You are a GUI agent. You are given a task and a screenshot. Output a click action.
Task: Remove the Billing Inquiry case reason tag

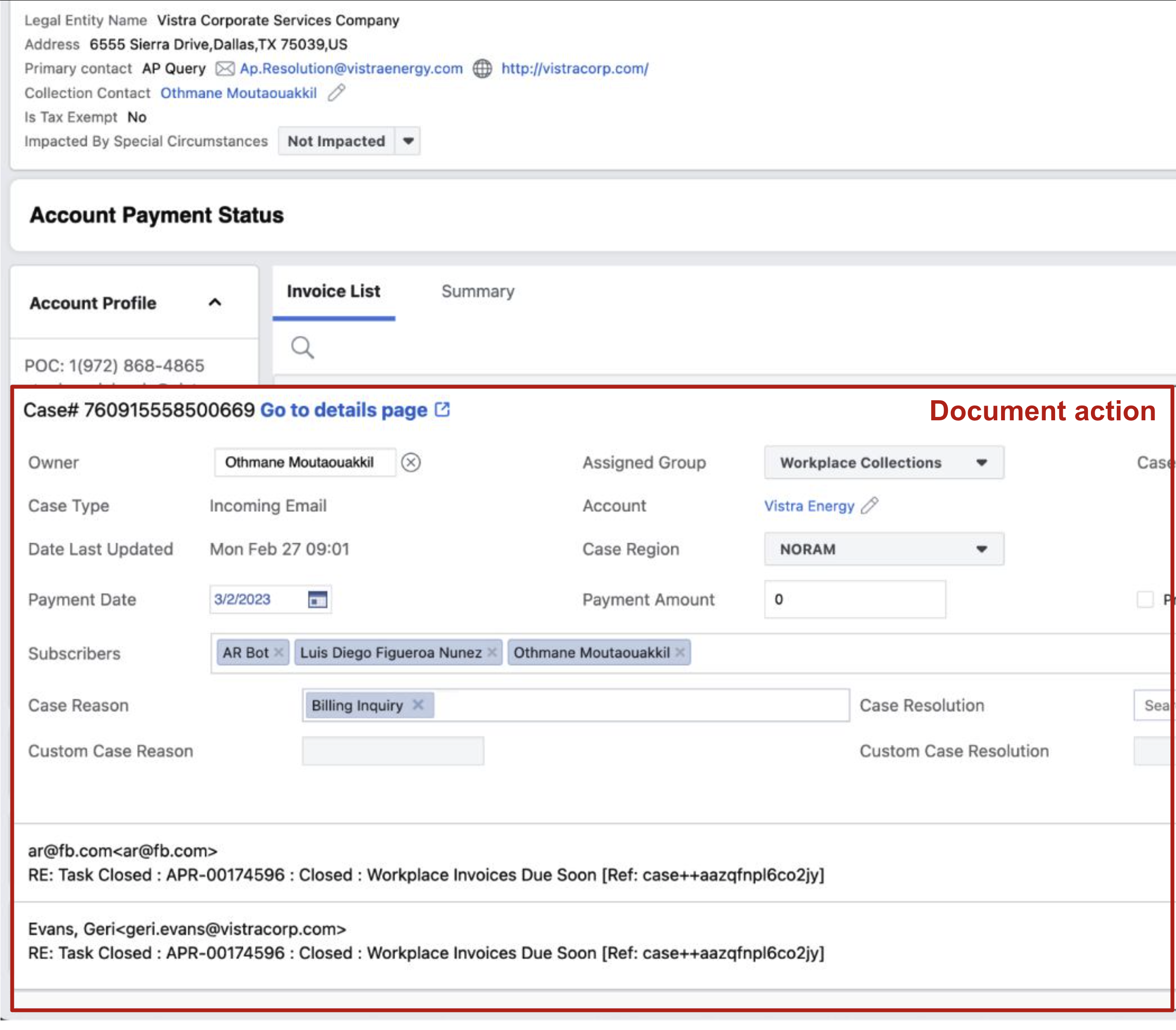(x=419, y=705)
